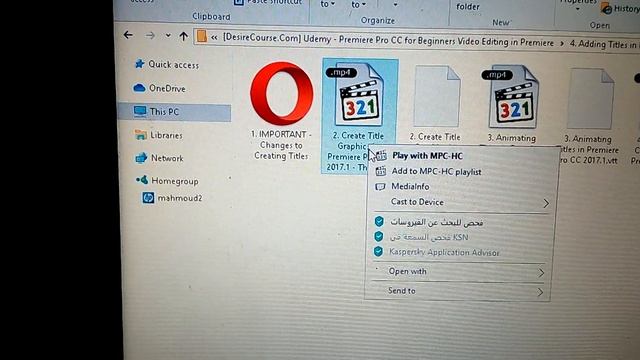This screenshot has width=640, height=360.
Task: Click the OneDrive cloud icon
Action: pyautogui.click(x=139, y=87)
